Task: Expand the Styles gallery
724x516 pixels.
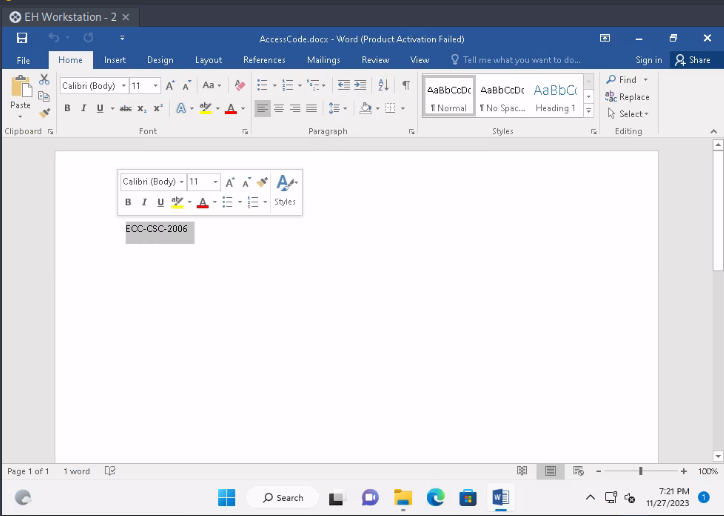Action: click(x=588, y=109)
